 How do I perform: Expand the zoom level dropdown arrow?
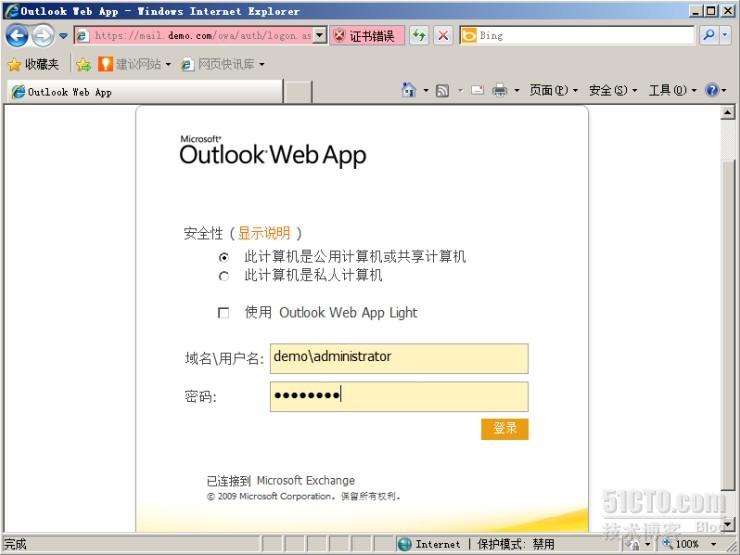tap(714, 545)
